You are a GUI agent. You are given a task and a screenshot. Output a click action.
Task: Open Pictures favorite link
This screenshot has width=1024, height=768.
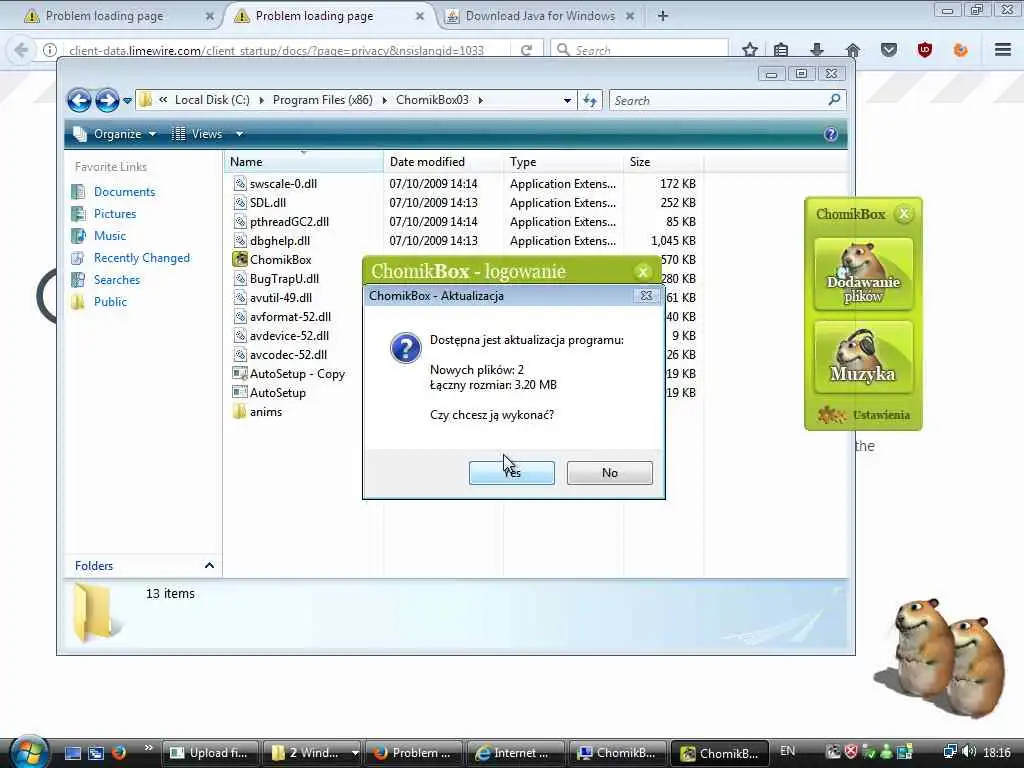pos(115,214)
